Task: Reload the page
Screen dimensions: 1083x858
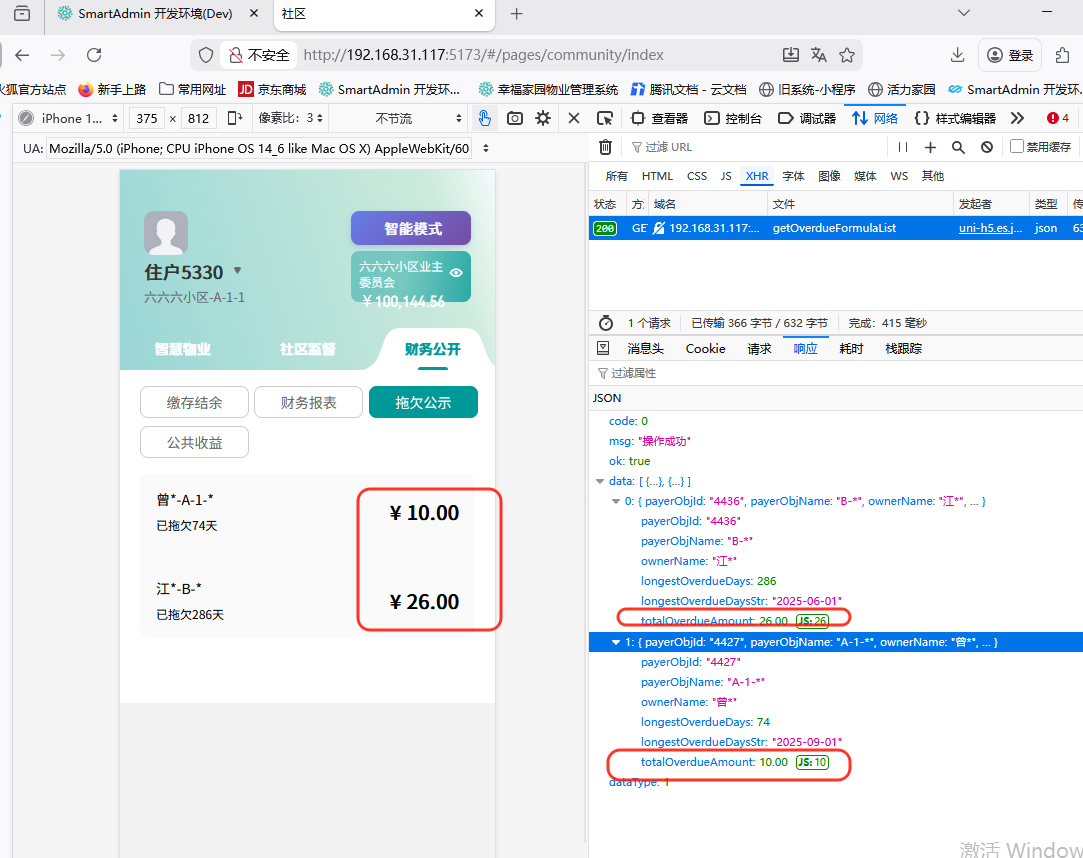Action: (94, 55)
